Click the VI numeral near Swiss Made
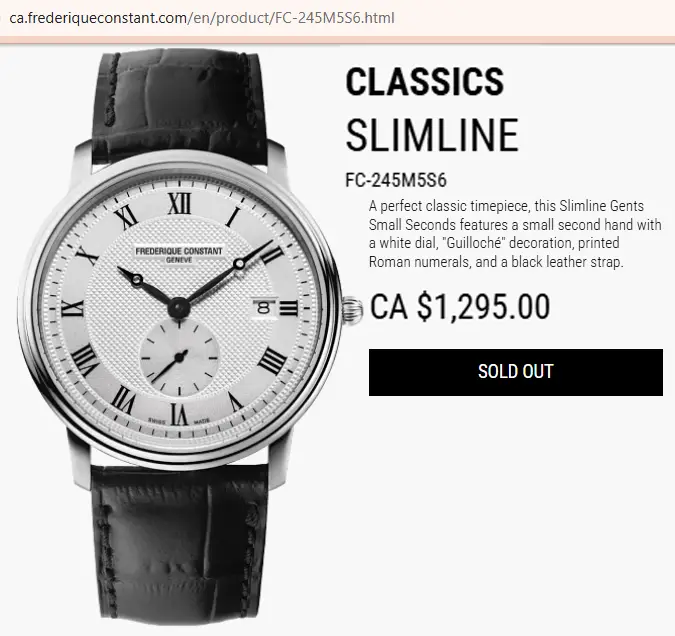Screen dimensions: 675x636 click(x=179, y=414)
